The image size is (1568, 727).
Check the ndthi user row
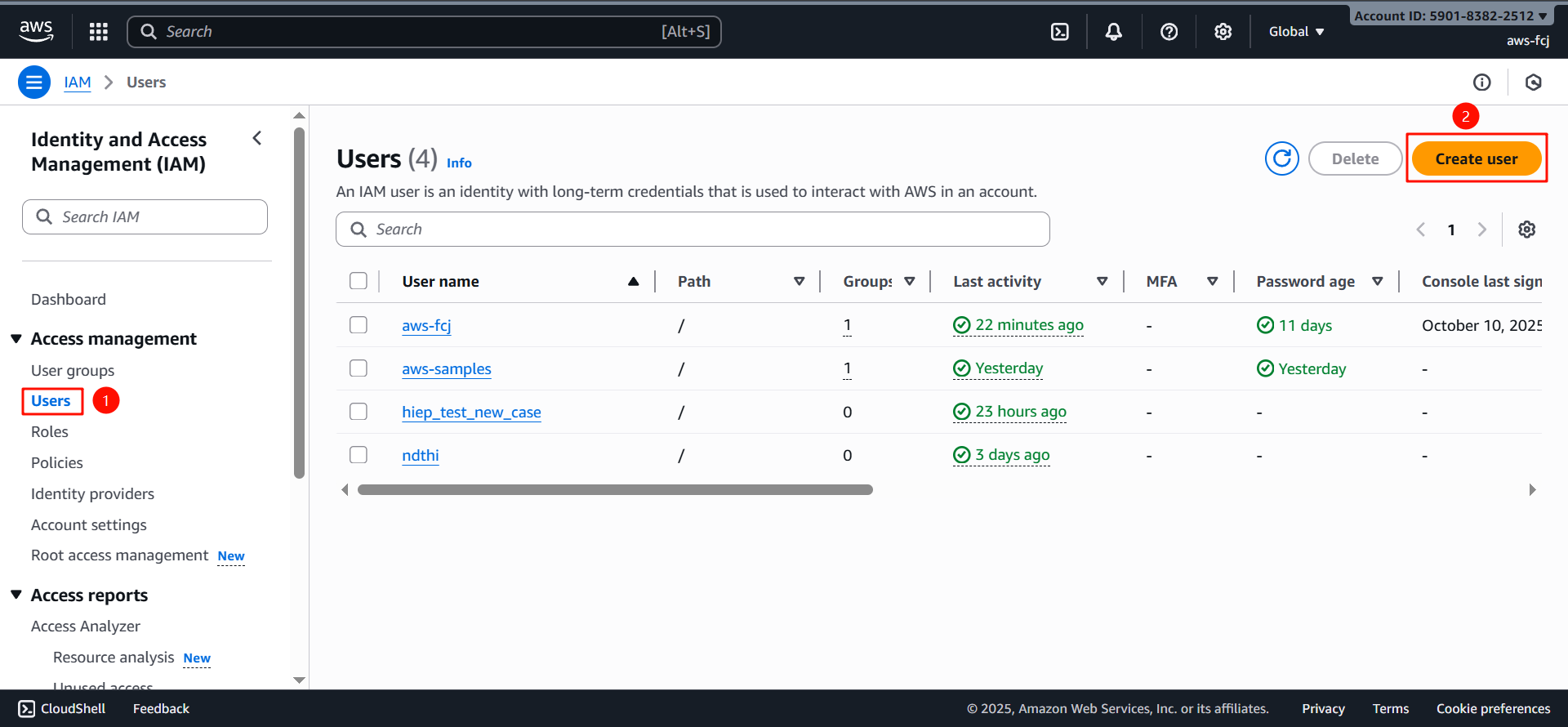(x=359, y=455)
